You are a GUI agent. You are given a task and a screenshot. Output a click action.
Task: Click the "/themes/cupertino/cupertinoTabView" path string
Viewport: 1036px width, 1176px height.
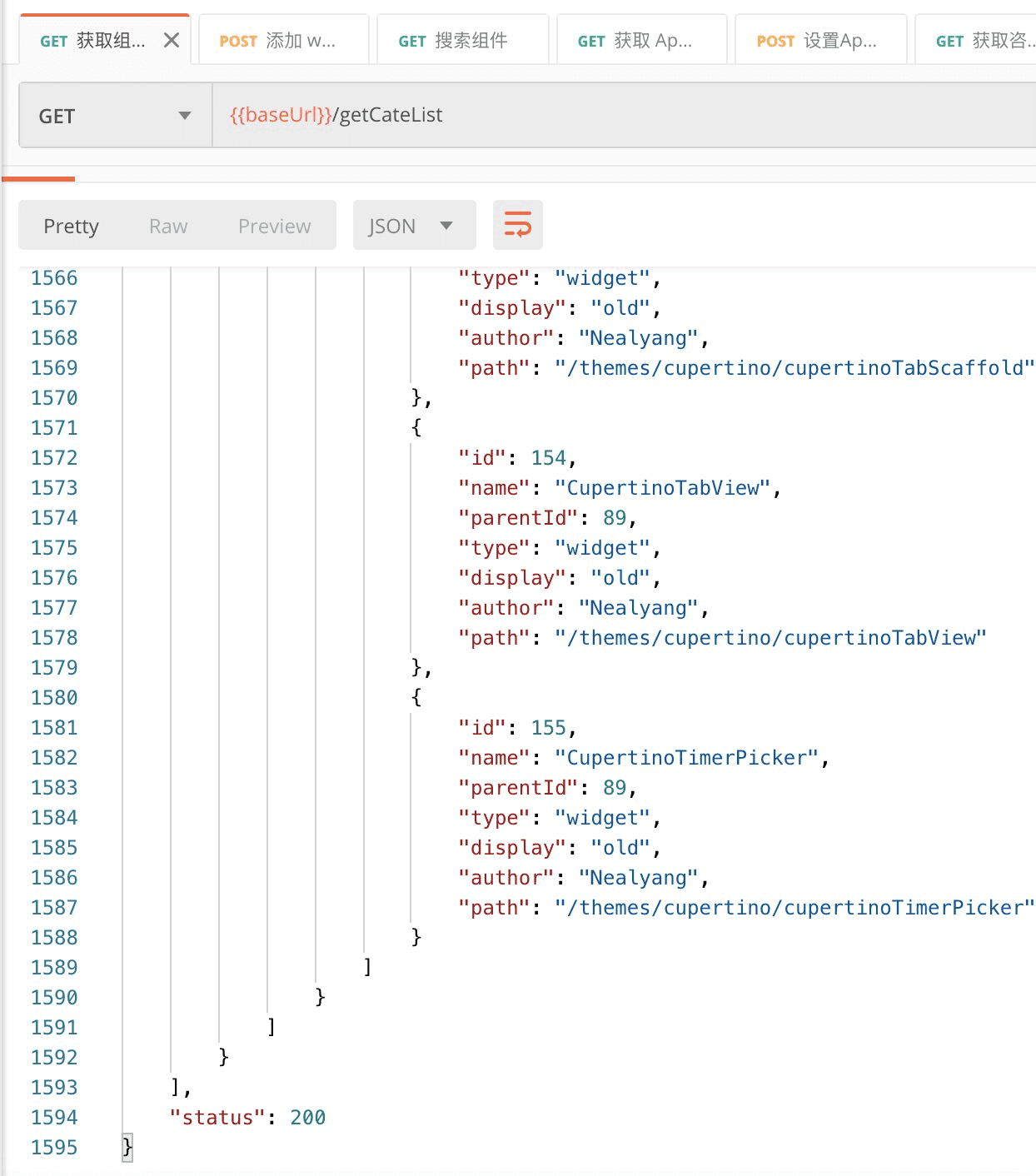(x=770, y=638)
